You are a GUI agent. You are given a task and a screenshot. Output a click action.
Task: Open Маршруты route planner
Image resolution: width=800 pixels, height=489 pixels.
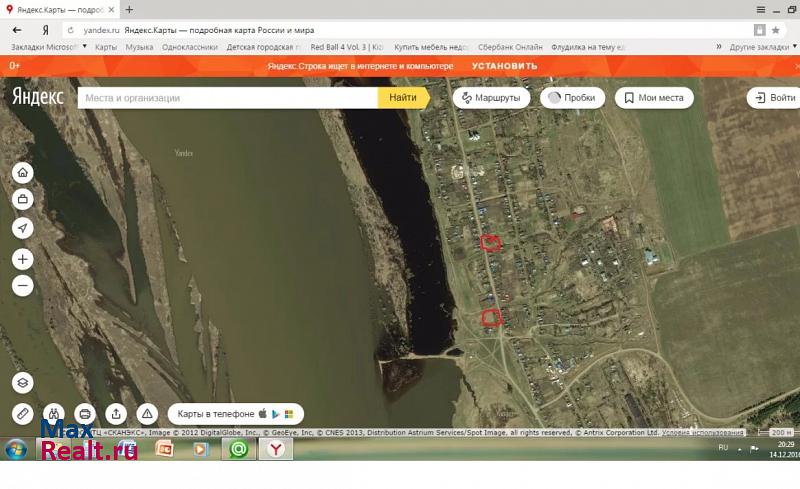[490, 98]
